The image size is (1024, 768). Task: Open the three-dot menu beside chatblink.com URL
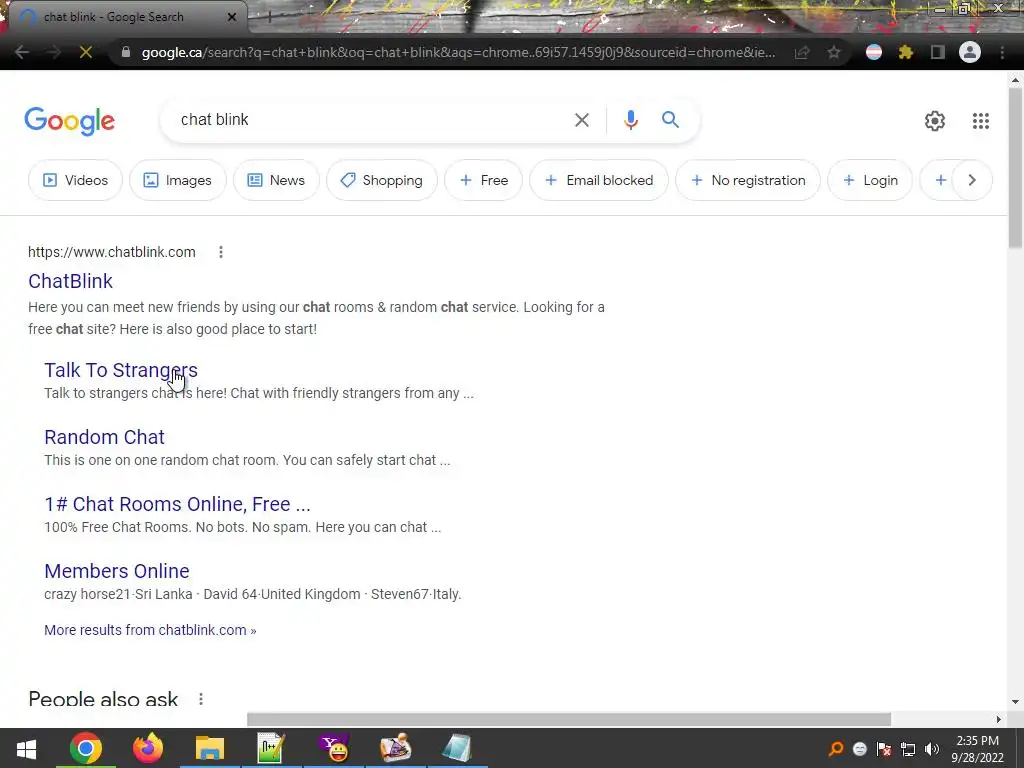221,252
